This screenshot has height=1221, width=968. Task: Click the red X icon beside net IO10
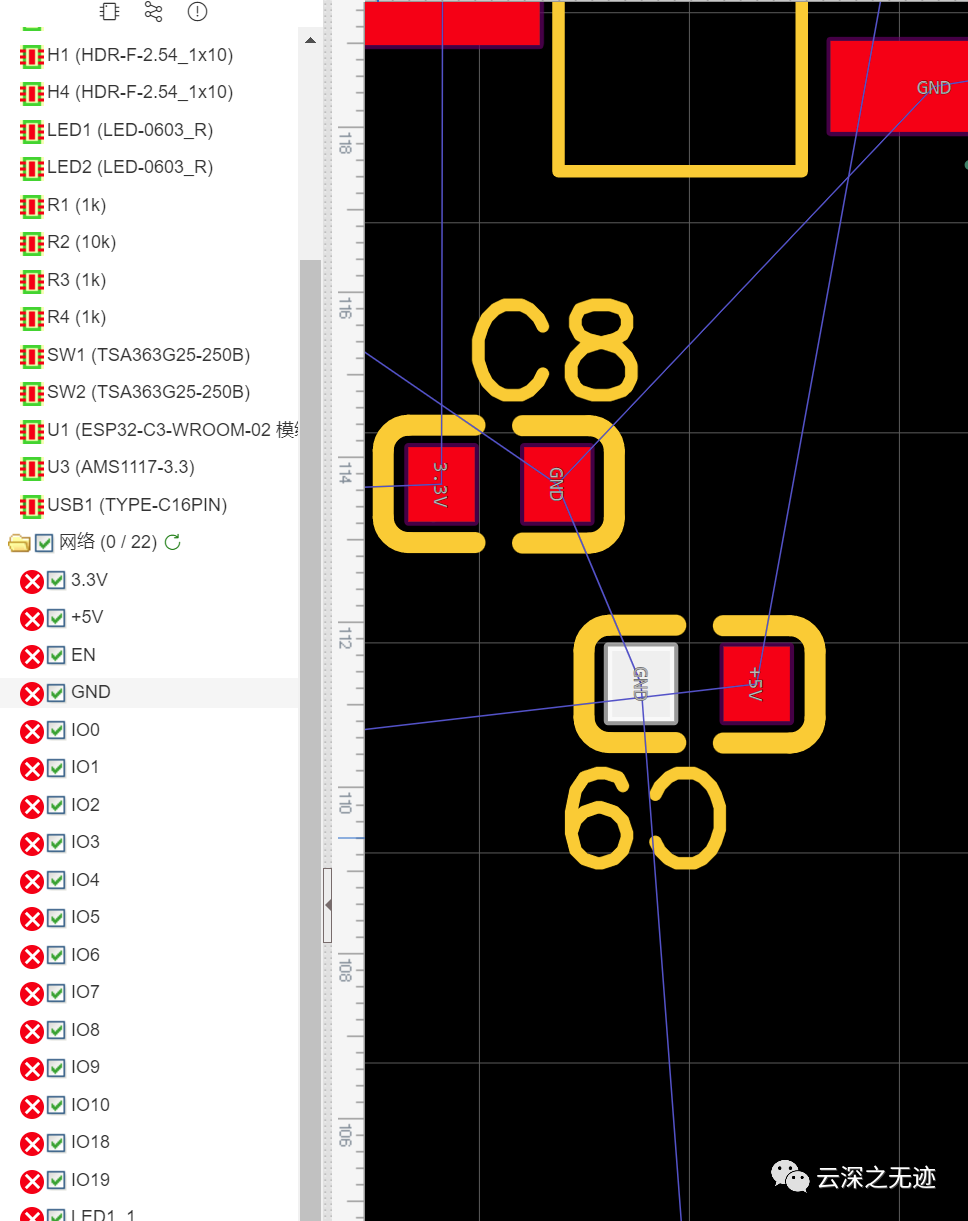click(29, 1106)
